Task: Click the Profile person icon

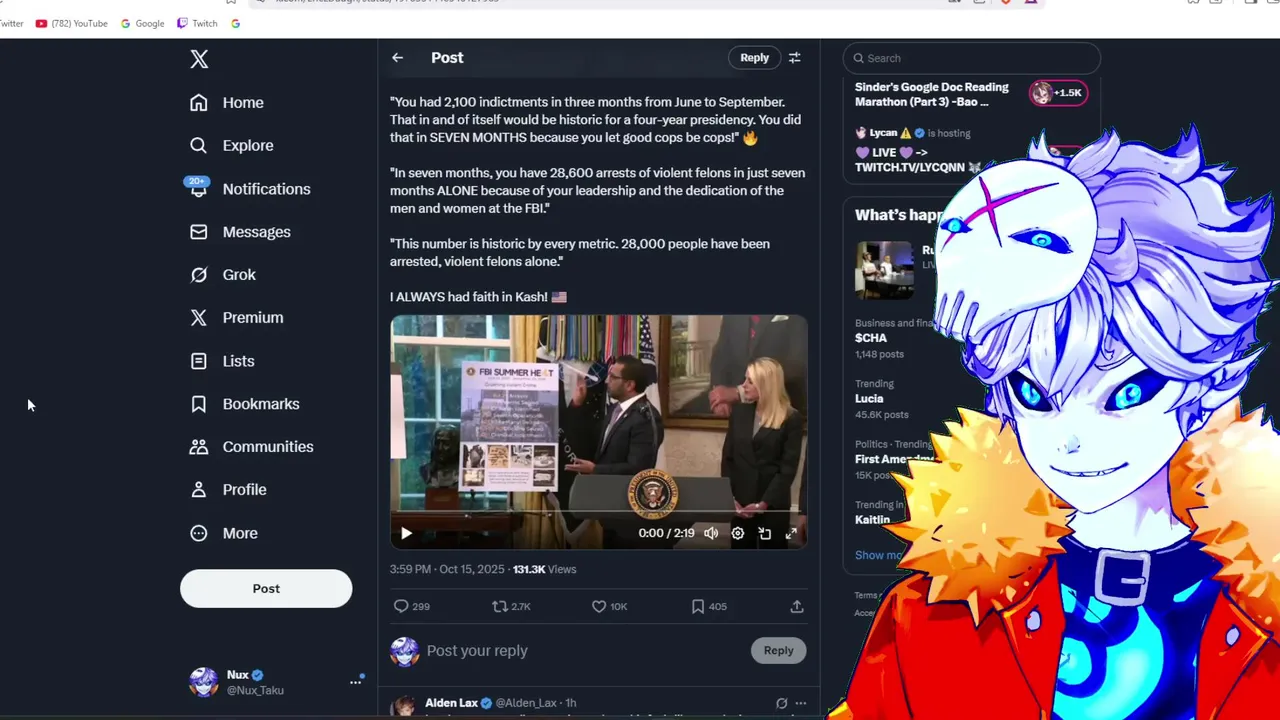Action: 199,490
